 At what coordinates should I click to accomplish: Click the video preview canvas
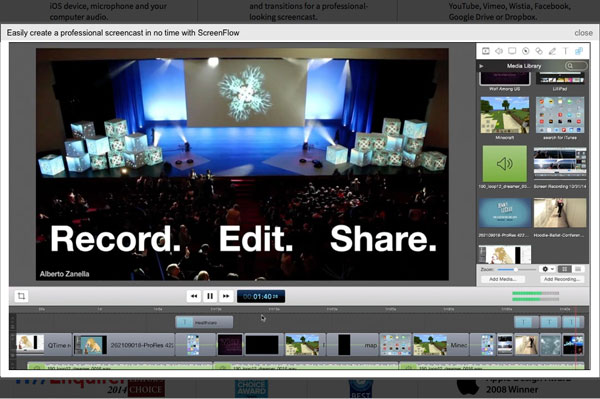pyautogui.click(x=242, y=164)
